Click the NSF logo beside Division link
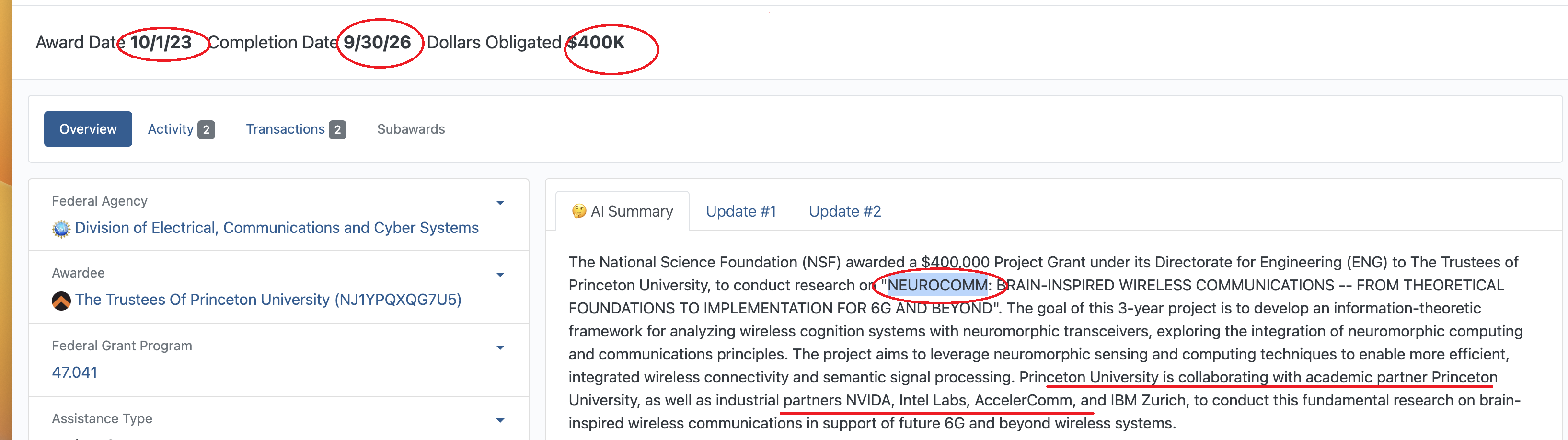1568x440 pixels. 61,229
